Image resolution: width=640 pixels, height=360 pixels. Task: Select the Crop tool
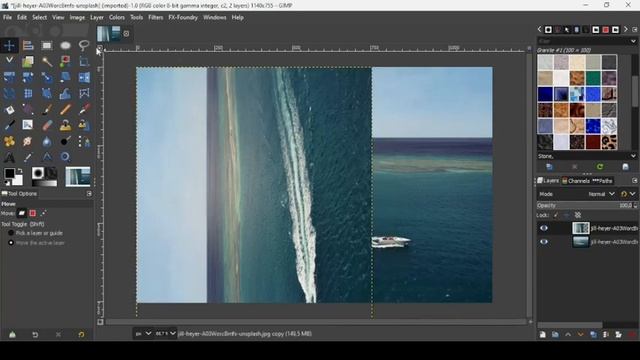pos(84,61)
